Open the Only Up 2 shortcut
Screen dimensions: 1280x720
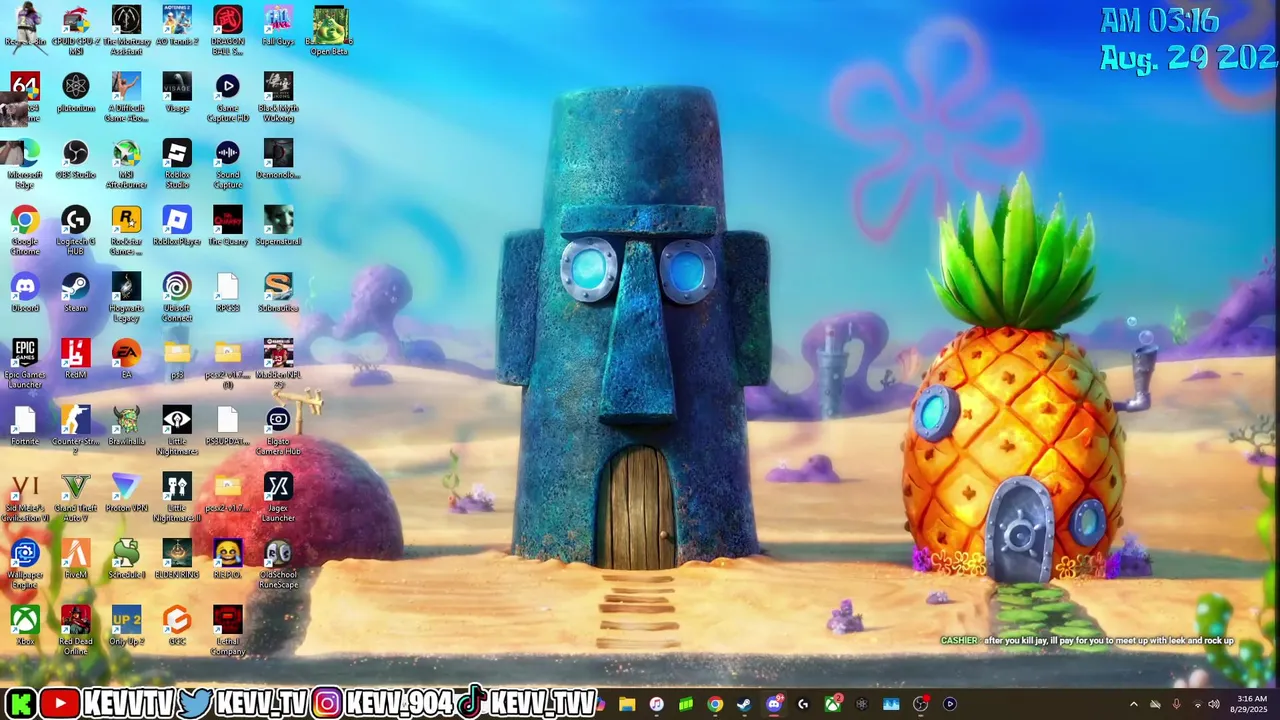[x=126, y=626]
